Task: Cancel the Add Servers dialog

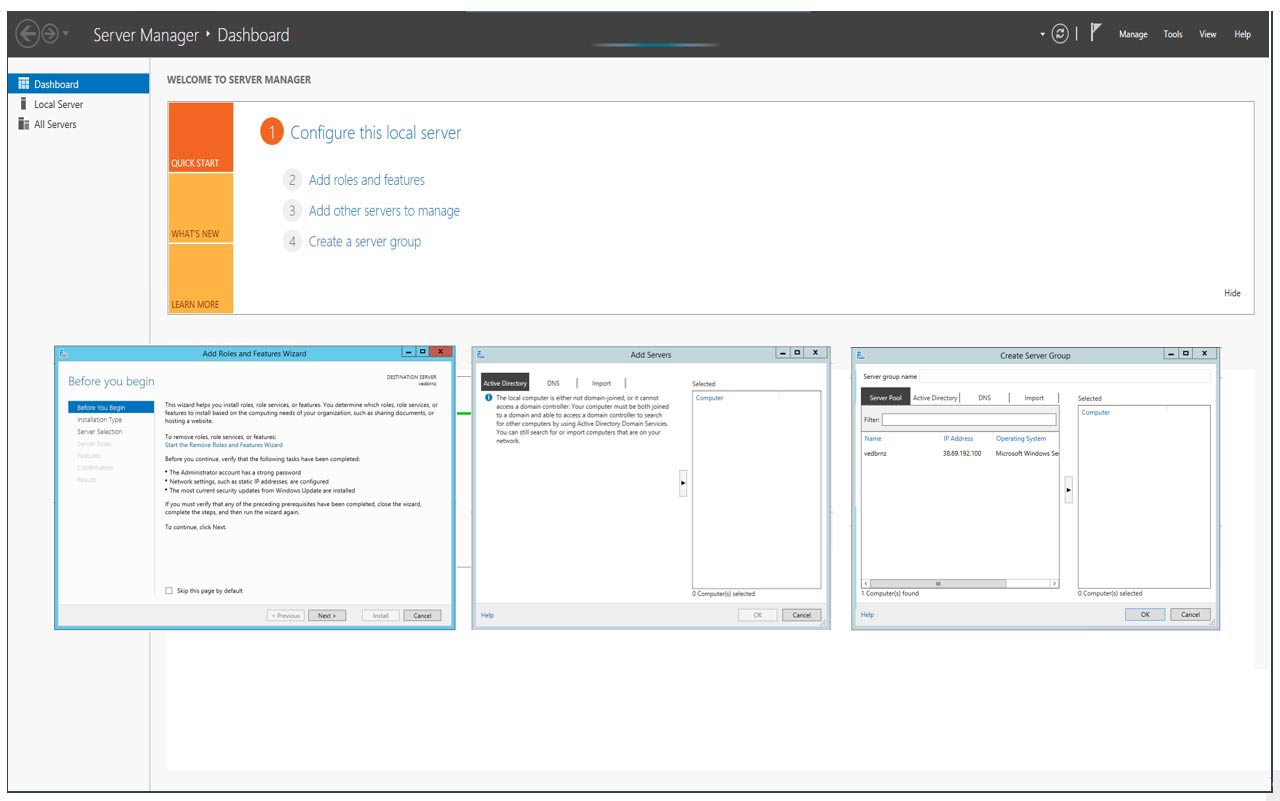Action: (801, 615)
